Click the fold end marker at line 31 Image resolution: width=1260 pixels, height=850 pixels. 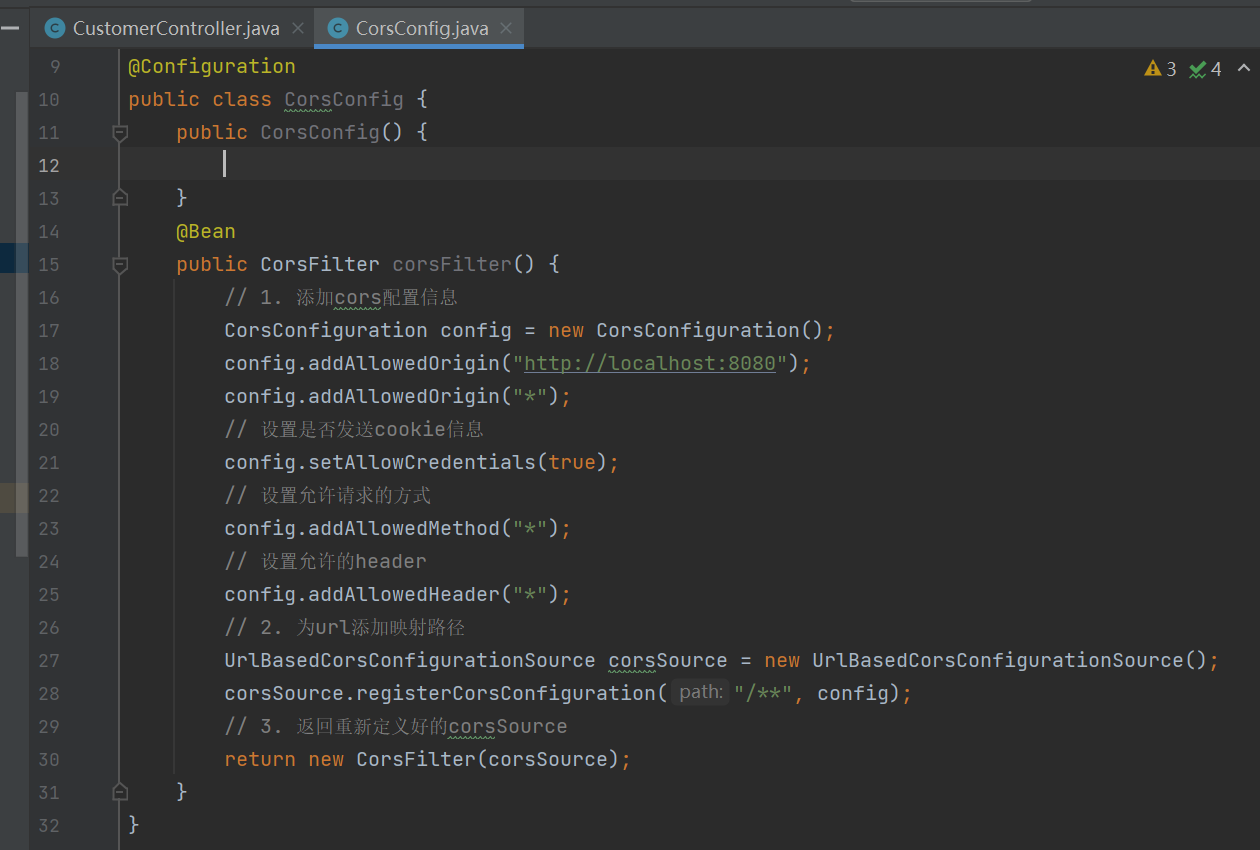click(120, 792)
